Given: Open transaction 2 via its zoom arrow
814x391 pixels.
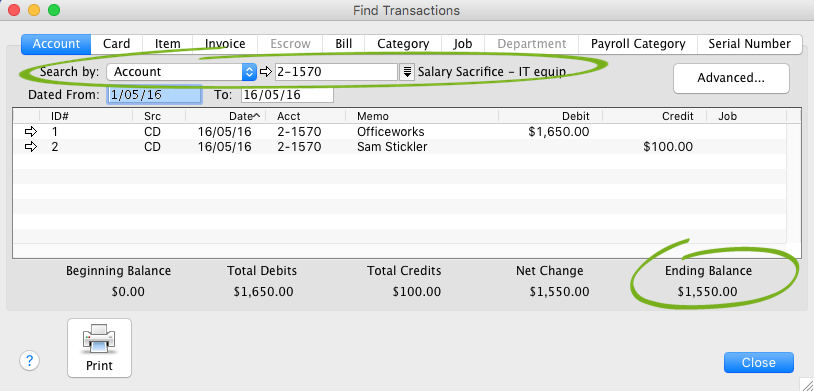Looking at the screenshot, I should click(x=31, y=147).
